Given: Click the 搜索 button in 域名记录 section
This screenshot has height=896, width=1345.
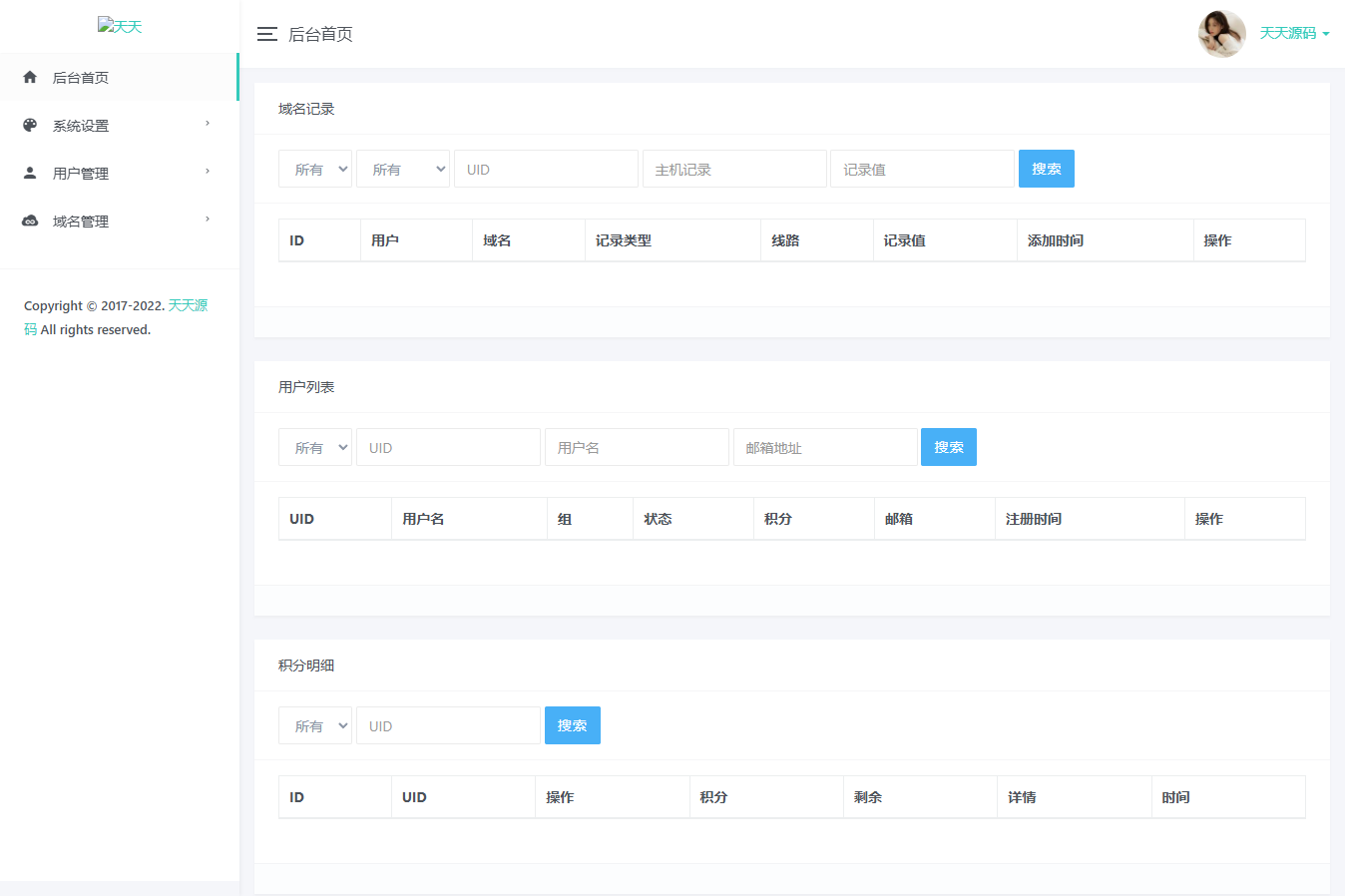Looking at the screenshot, I should 1046,168.
